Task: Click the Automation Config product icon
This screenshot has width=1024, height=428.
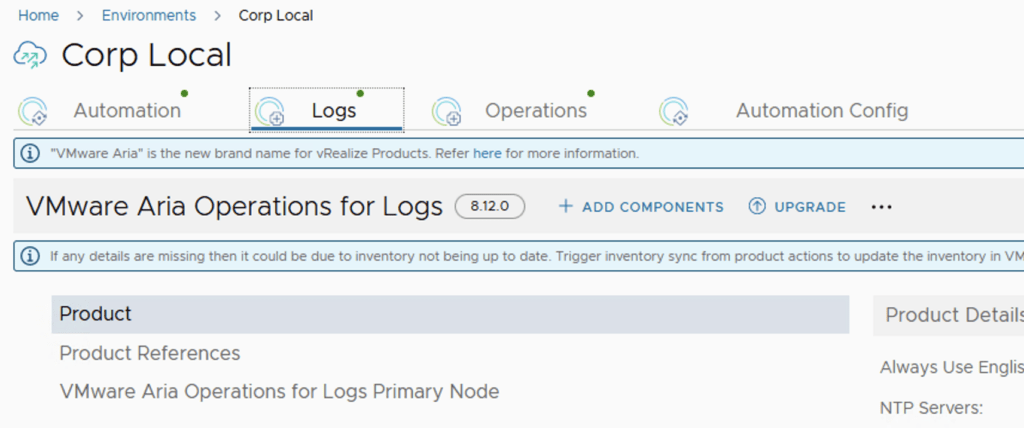Action: (x=674, y=112)
